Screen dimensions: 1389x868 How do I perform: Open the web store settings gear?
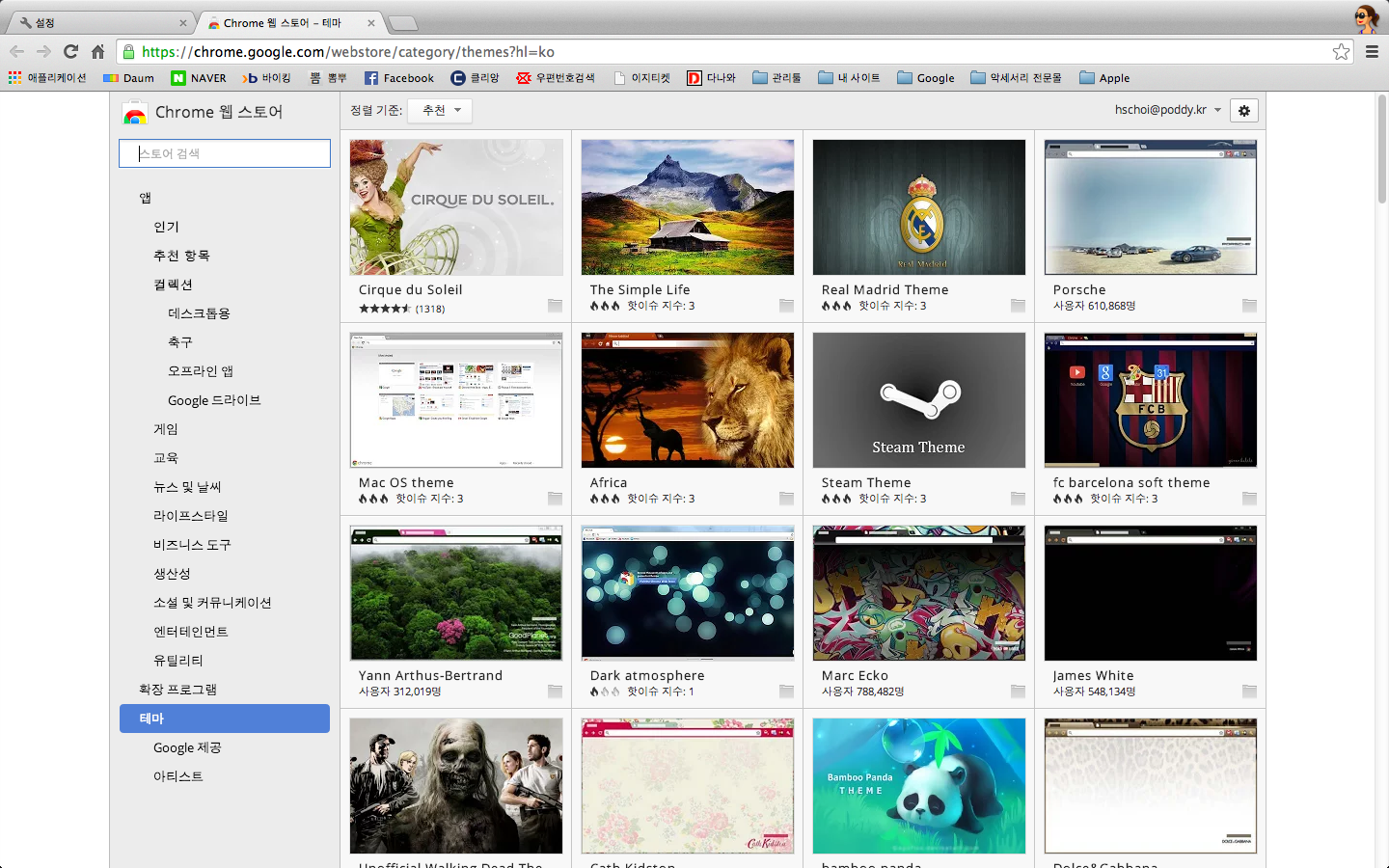pos(1244,111)
